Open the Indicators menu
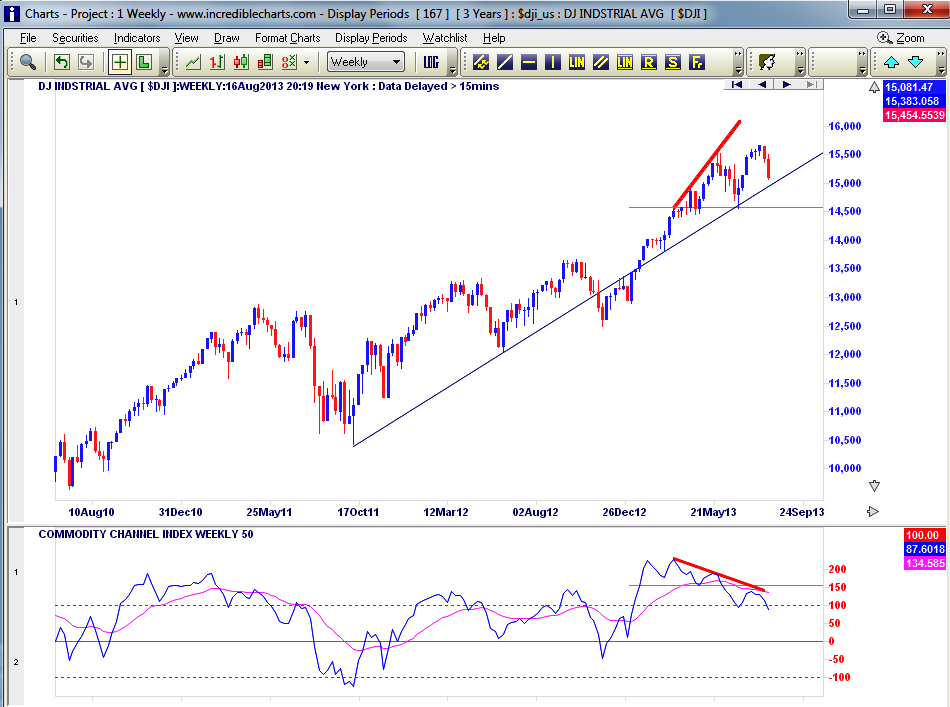Screen dimensions: 950x707 pyautogui.click(x=137, y=38)
